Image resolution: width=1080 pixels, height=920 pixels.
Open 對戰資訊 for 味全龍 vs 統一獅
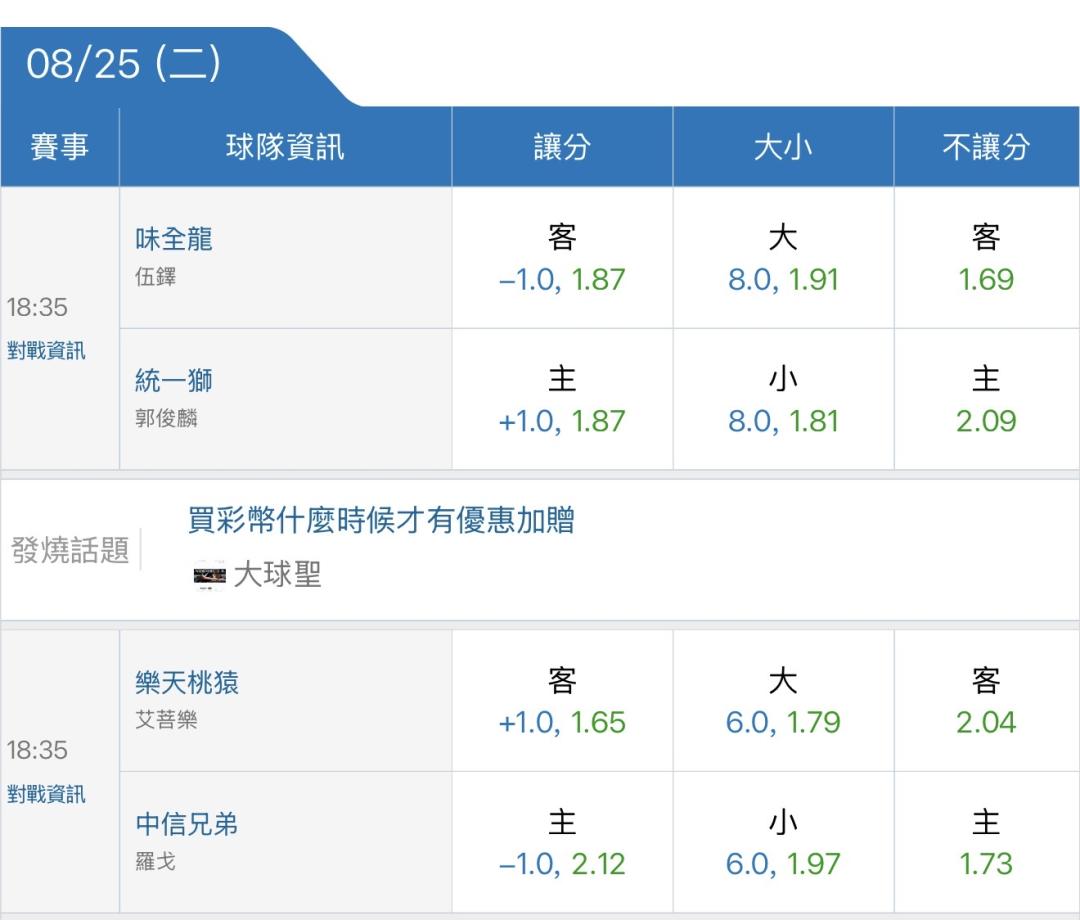[x=46, y=351]
